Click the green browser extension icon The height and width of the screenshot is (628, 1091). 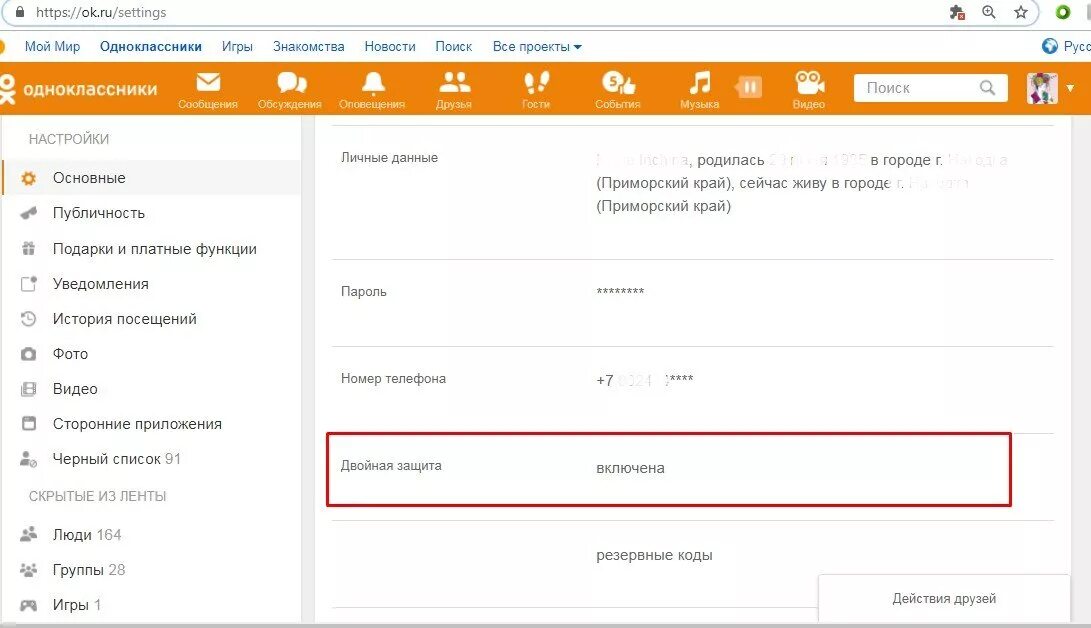click(x=1062, y=12)
